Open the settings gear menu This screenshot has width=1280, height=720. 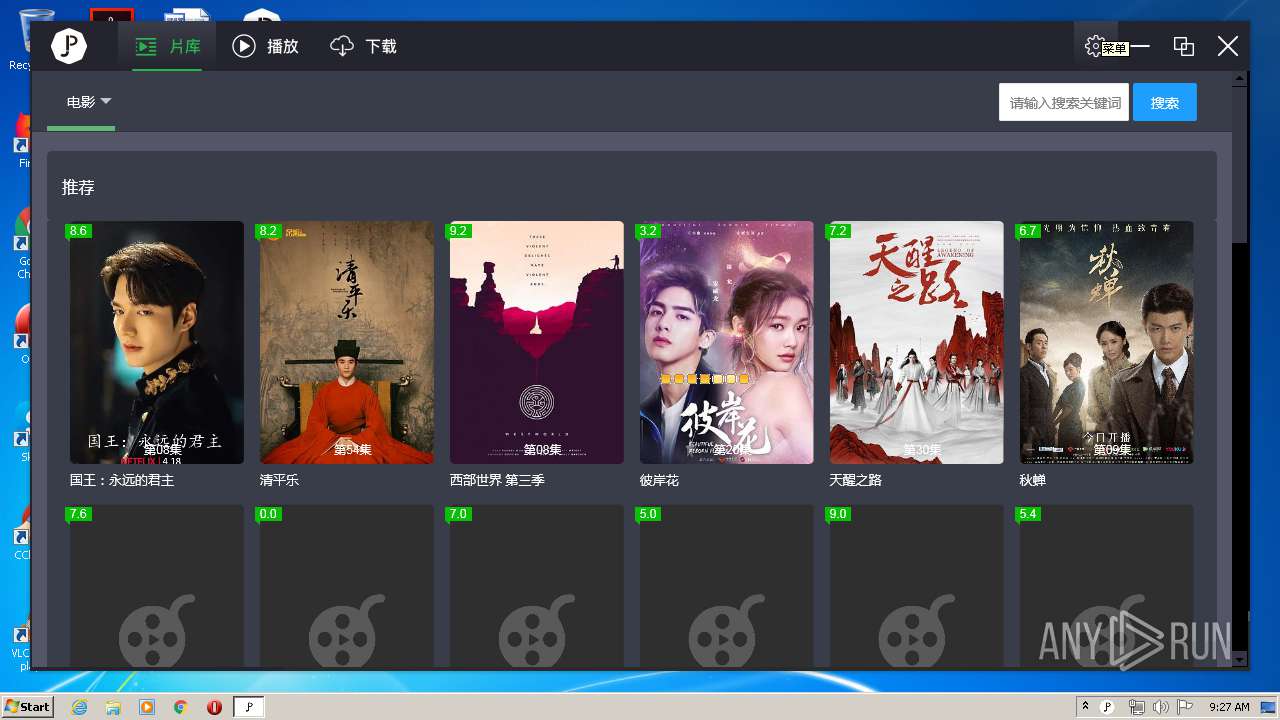[1094, 46]
